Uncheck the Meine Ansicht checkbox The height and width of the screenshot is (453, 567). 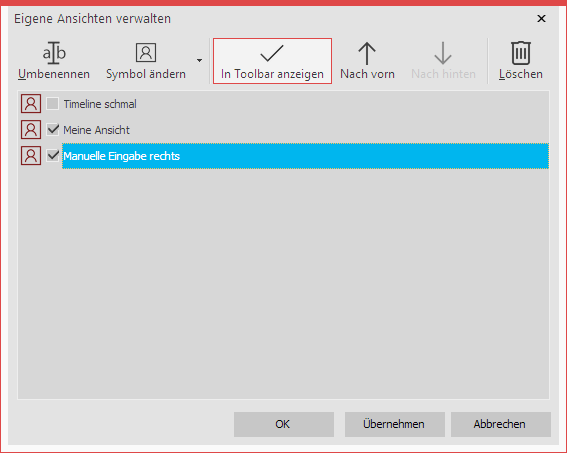(x=53, y=129)
